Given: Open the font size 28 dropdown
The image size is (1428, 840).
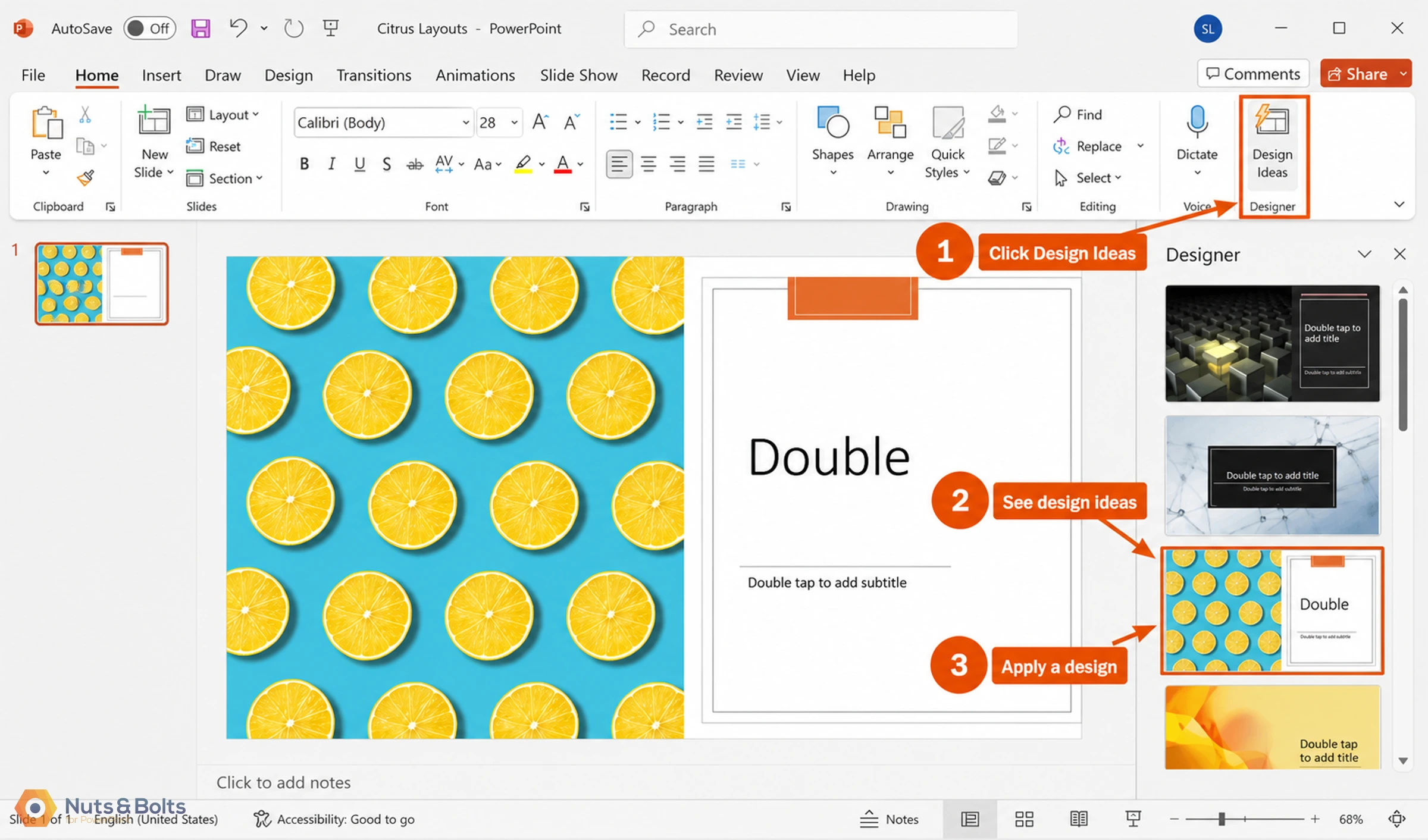Looking at the screenshot, I should coord(514,123).
